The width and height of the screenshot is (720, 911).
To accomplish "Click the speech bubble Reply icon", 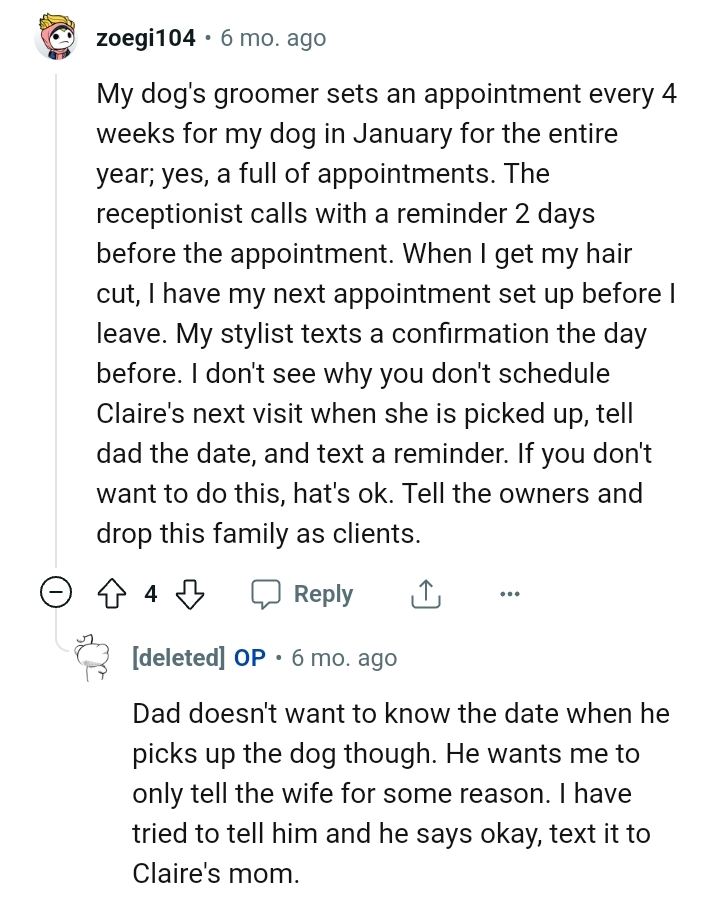I will 266,593.
